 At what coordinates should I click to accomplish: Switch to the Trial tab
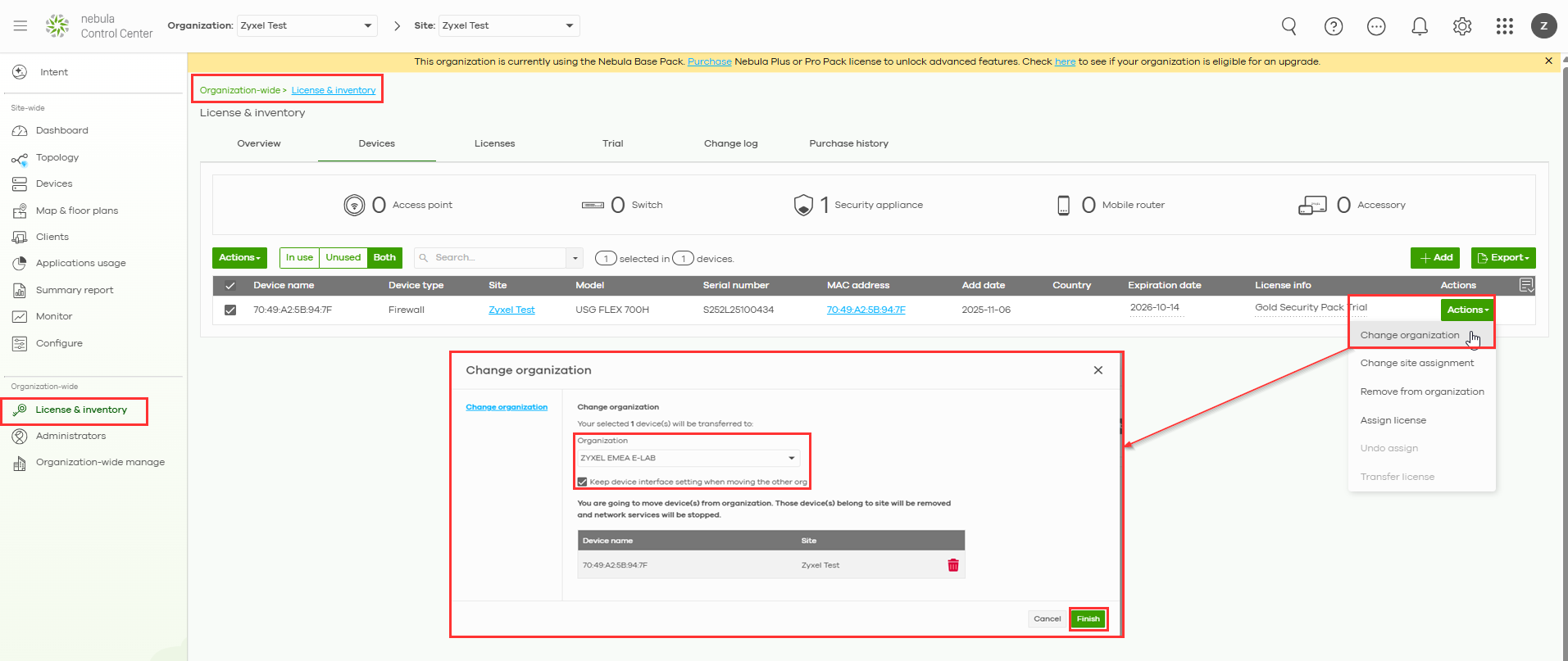[x=613, y=143]
